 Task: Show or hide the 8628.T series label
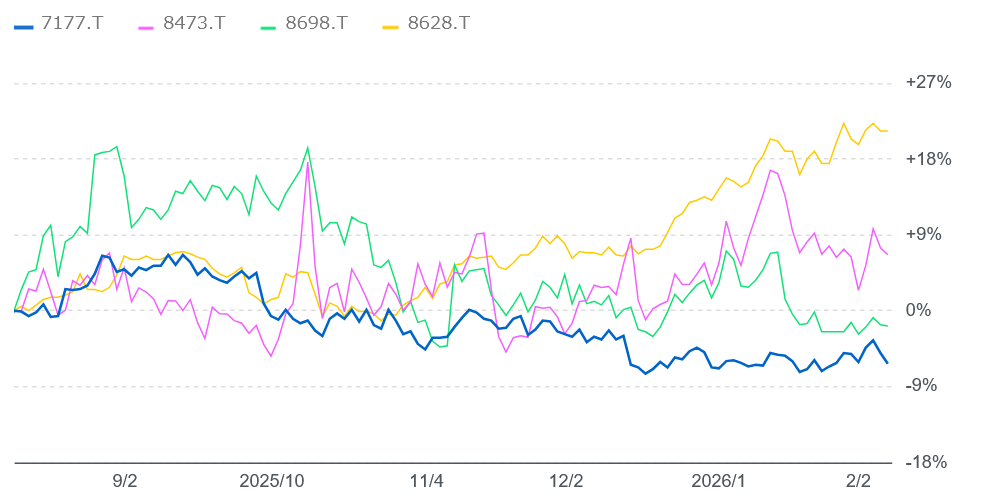coord(439,24)
